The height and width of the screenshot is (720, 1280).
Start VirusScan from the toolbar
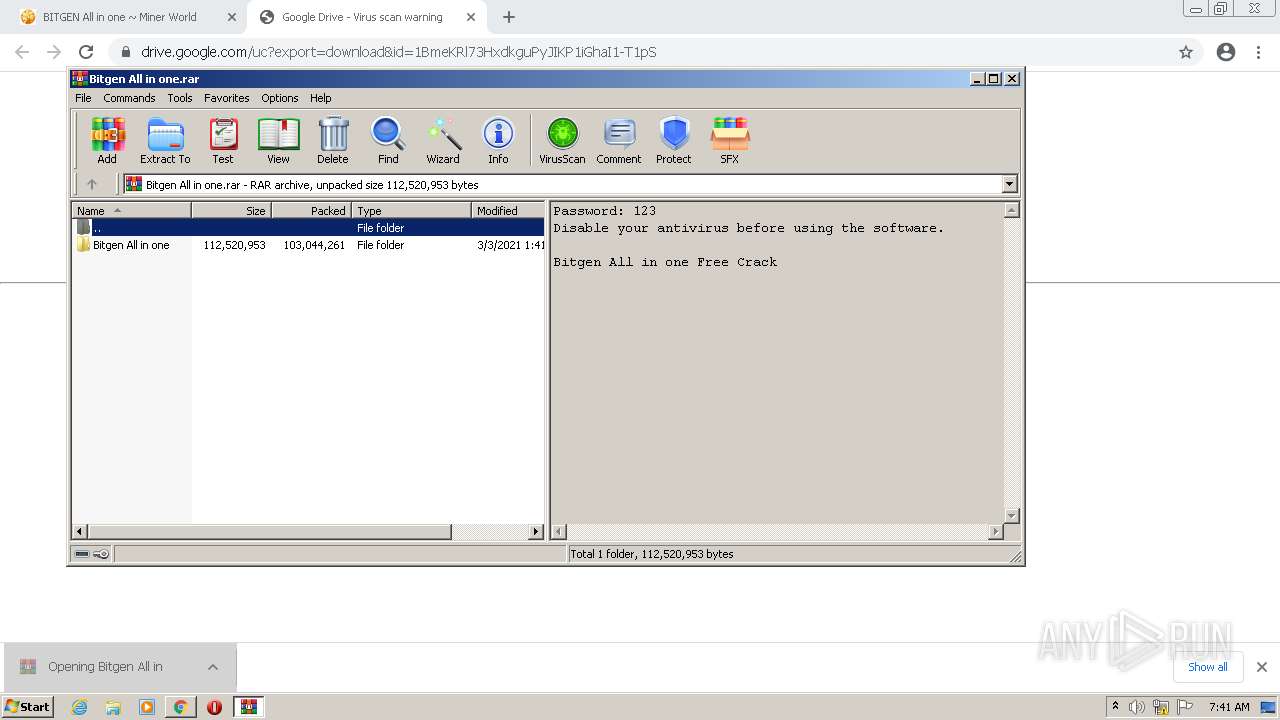tap(562, 140)
